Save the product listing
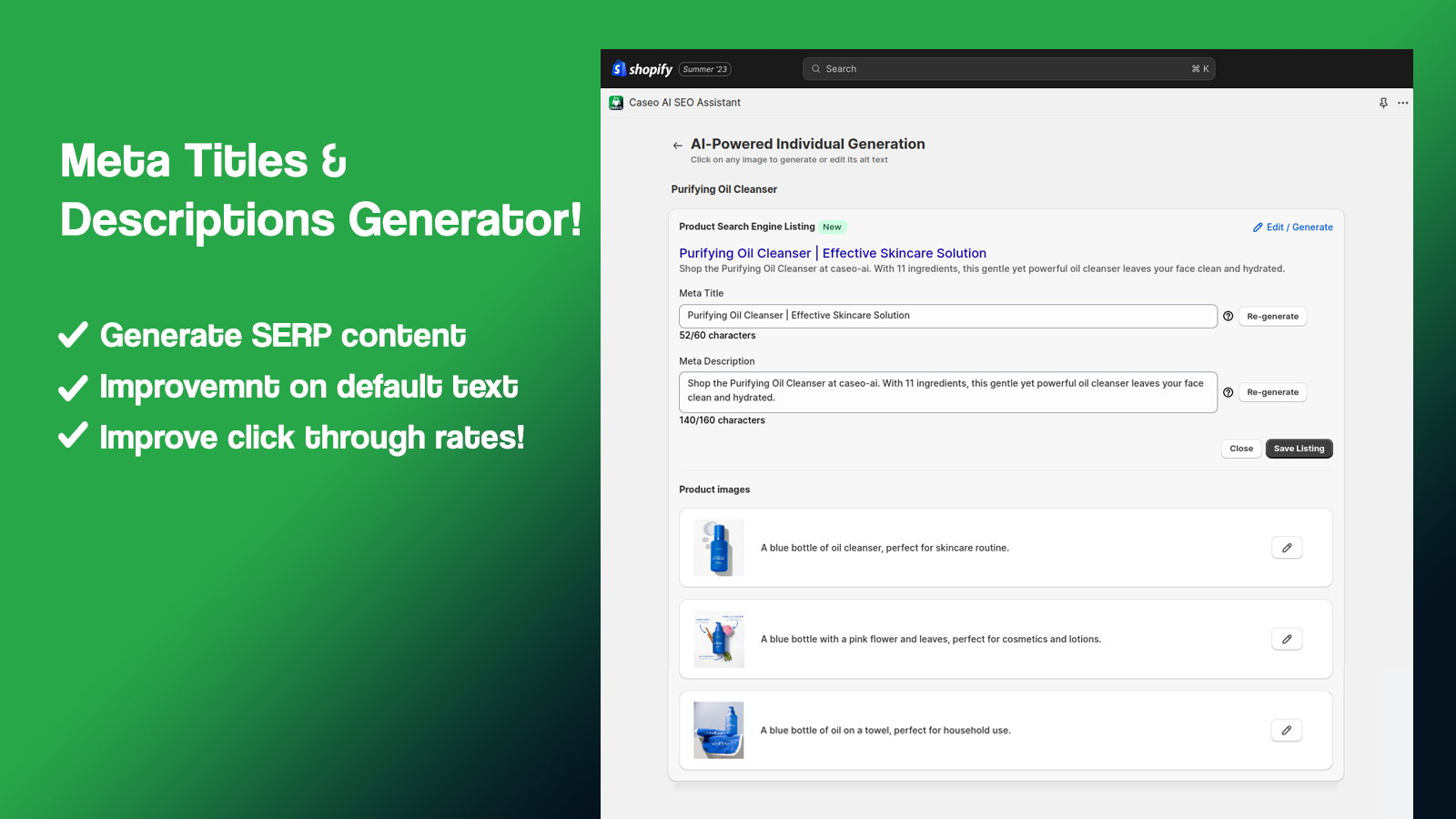1456x819 pixels. point(1299,448)
